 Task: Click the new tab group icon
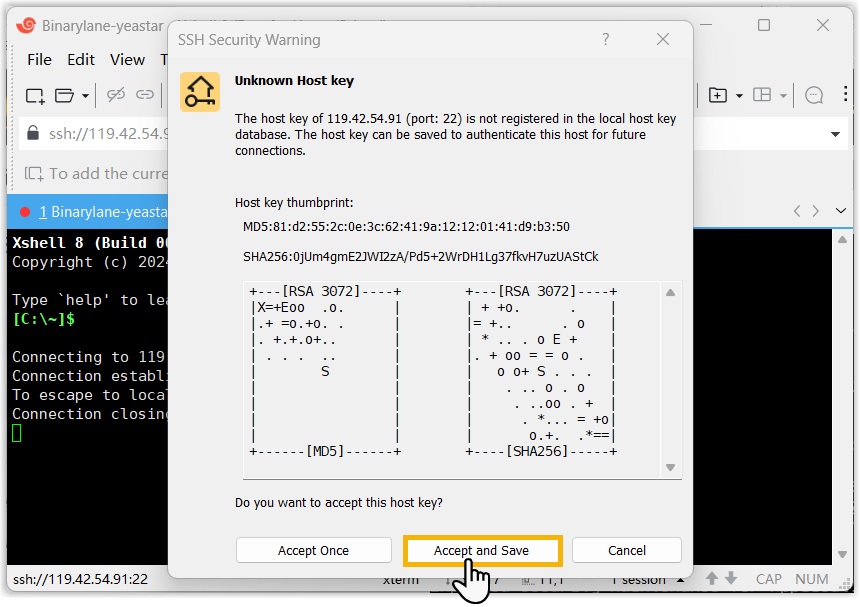[x=718, y=95]
